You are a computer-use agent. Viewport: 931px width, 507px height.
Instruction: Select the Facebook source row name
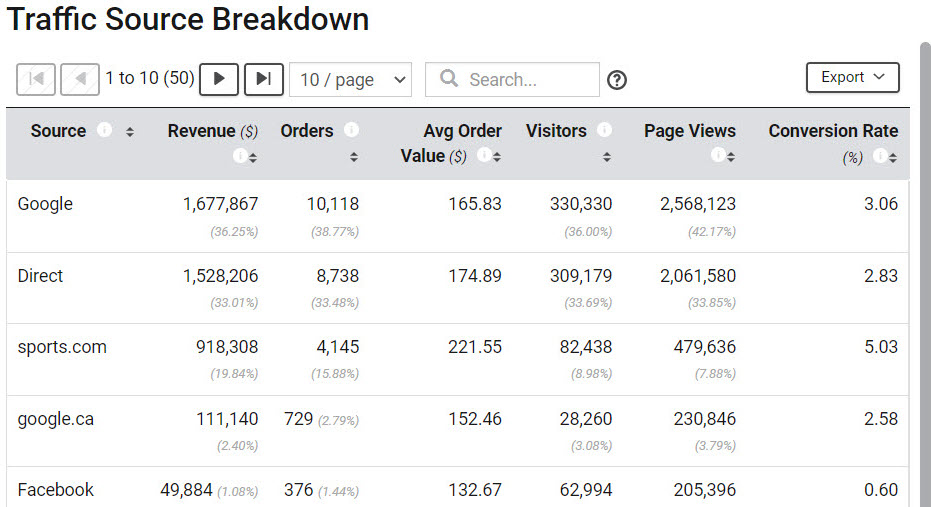point(56,490)
